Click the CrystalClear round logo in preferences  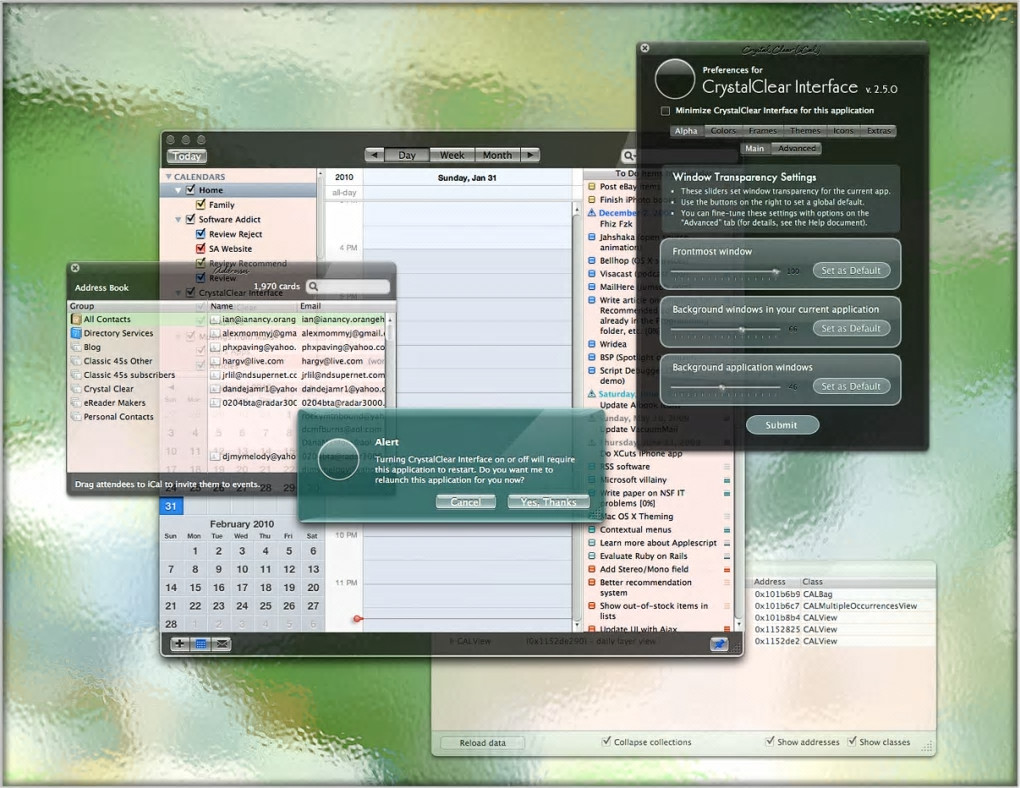point(675,79)
